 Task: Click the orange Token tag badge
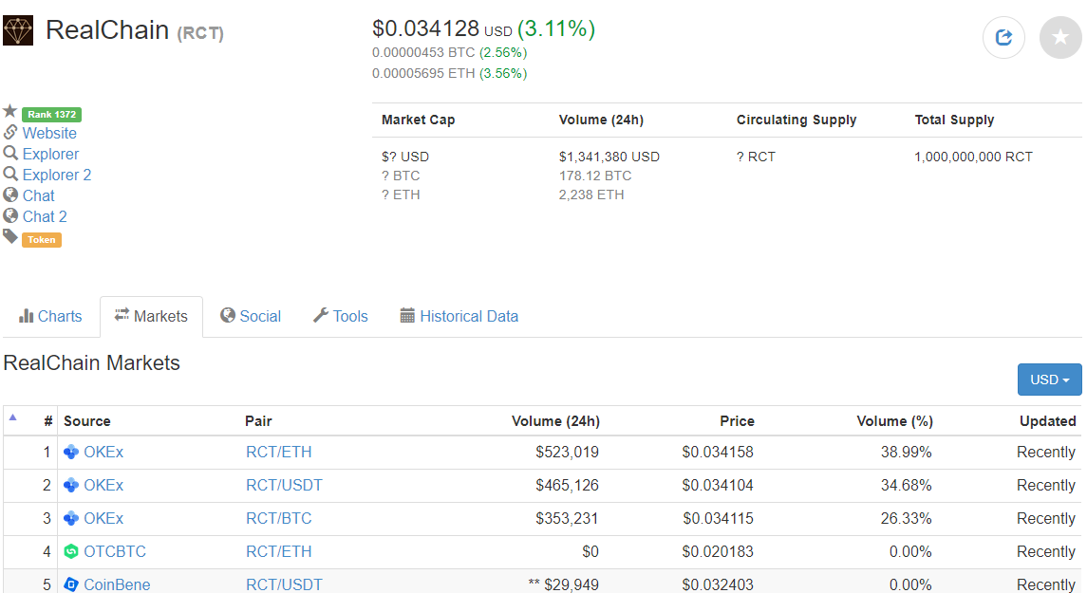[x=42, y=240]
